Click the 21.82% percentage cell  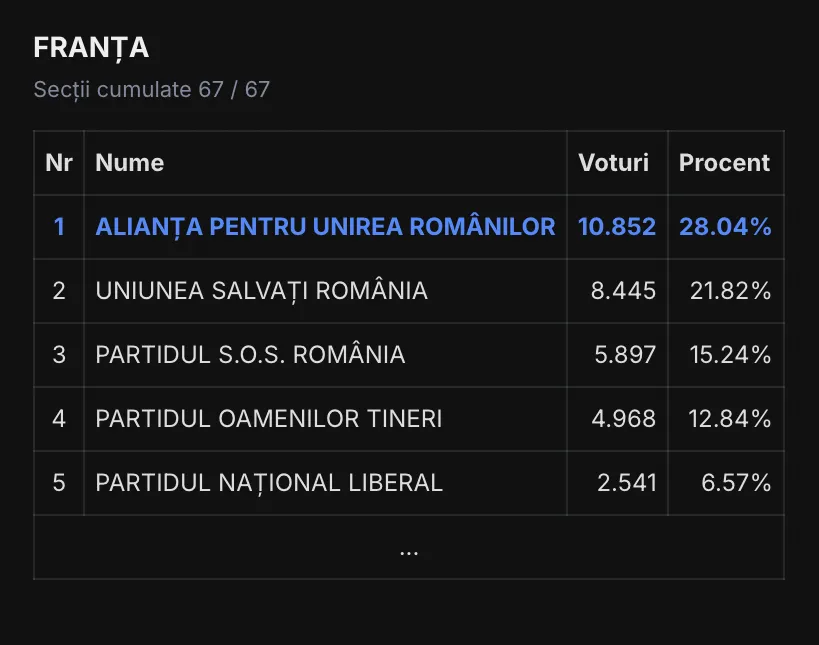730,291
